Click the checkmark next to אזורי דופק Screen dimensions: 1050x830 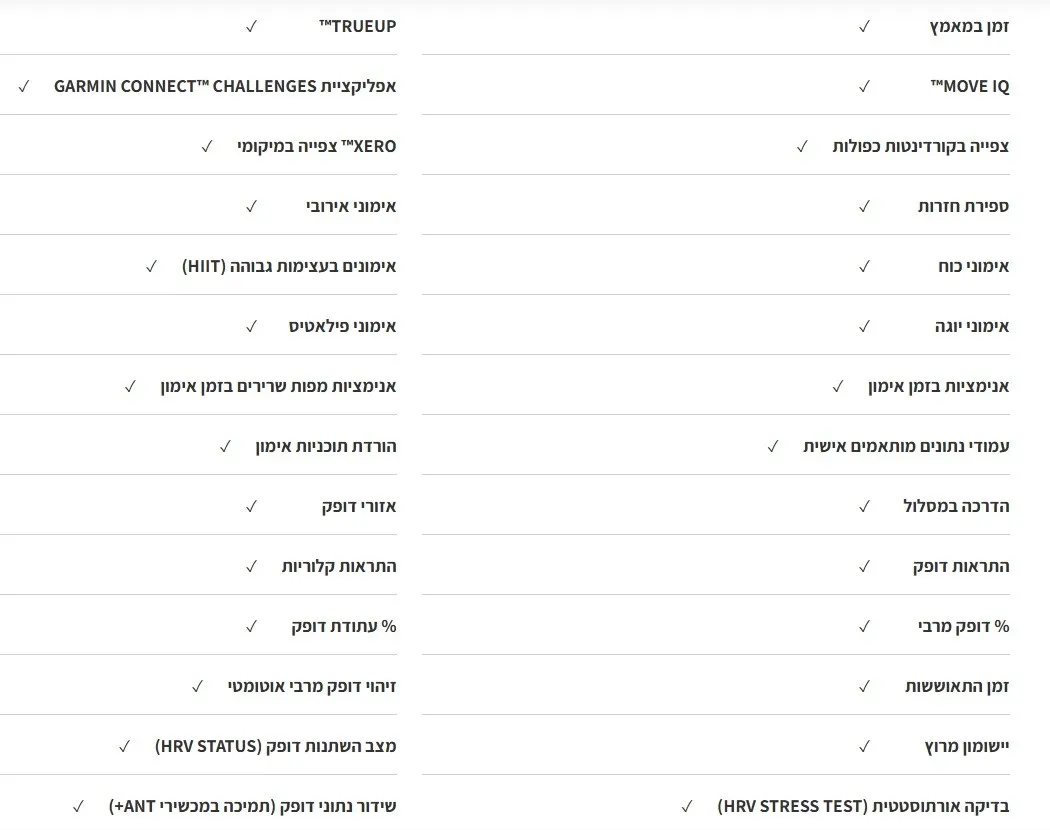[252, 506]
